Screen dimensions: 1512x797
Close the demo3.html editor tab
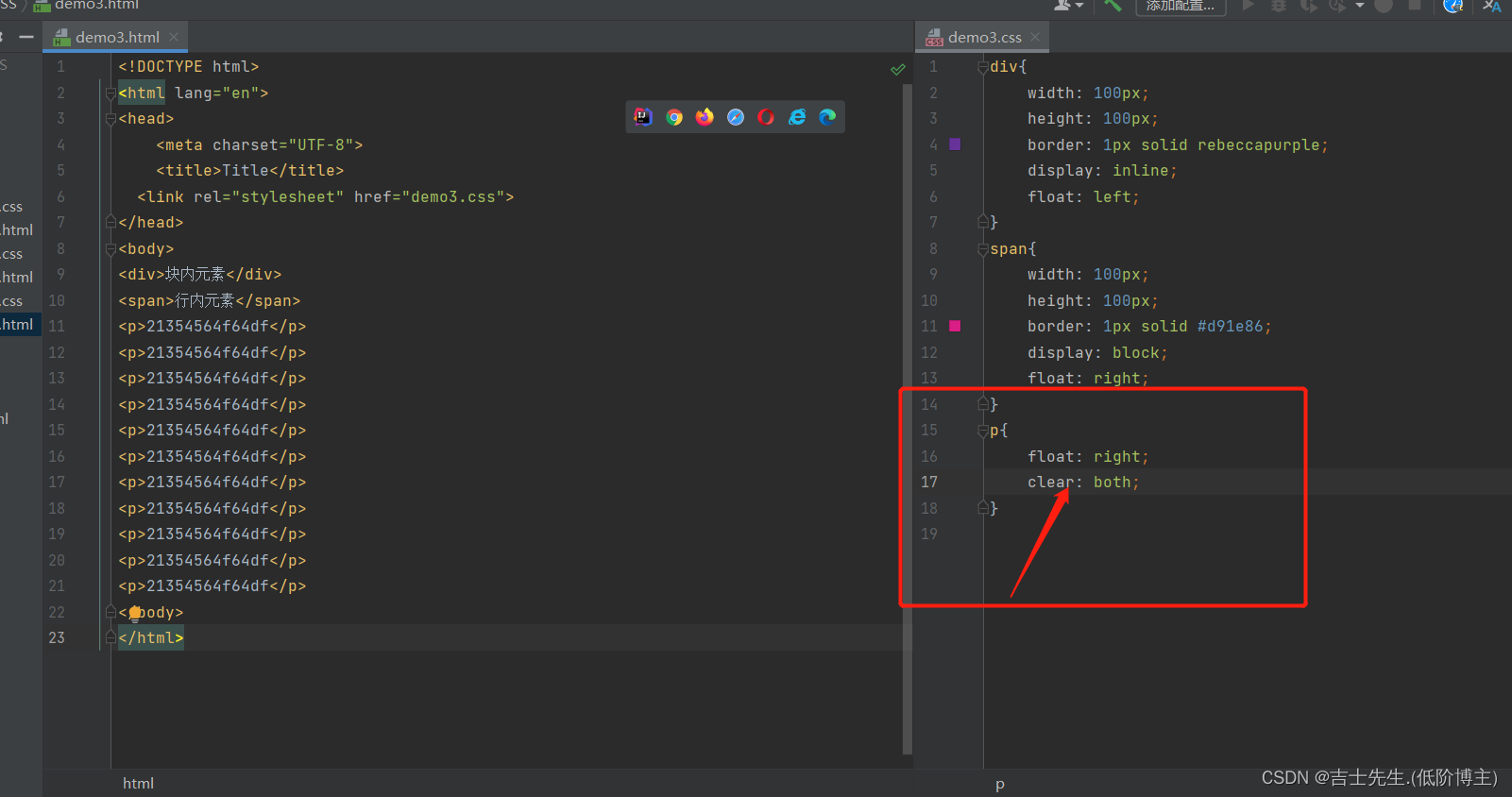tap(174, 37)
